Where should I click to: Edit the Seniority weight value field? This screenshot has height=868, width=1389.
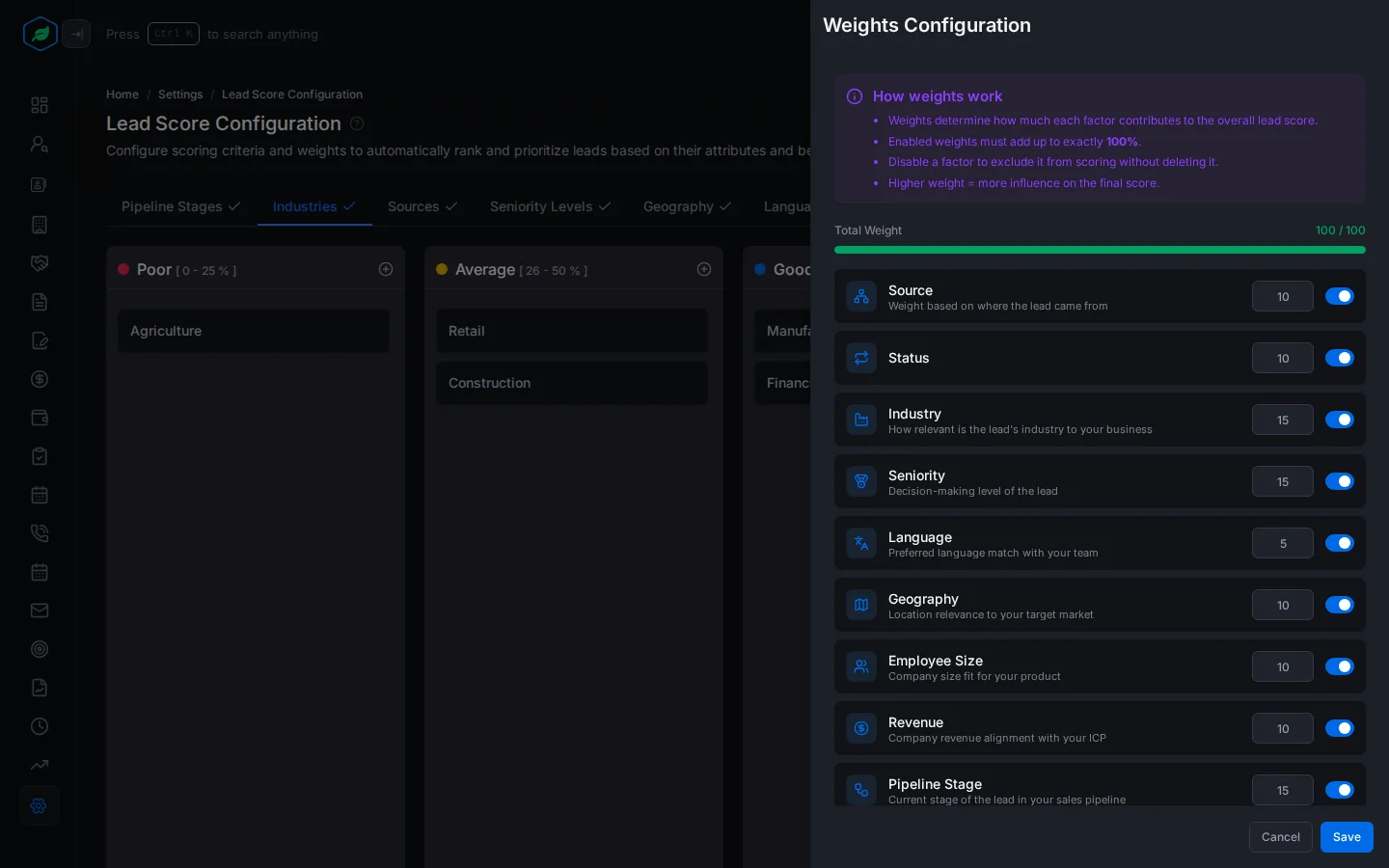(1283, 481)
